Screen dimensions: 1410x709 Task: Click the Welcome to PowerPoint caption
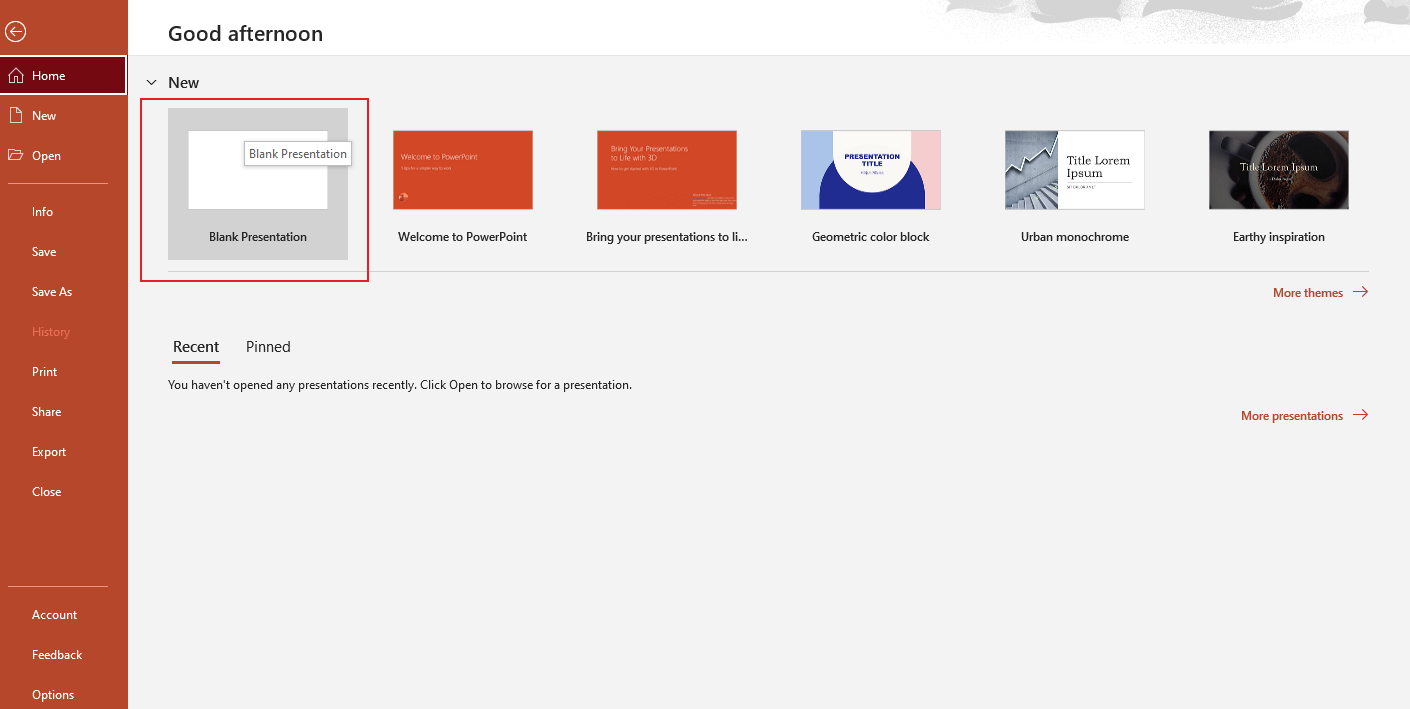[x=463, y=237]
